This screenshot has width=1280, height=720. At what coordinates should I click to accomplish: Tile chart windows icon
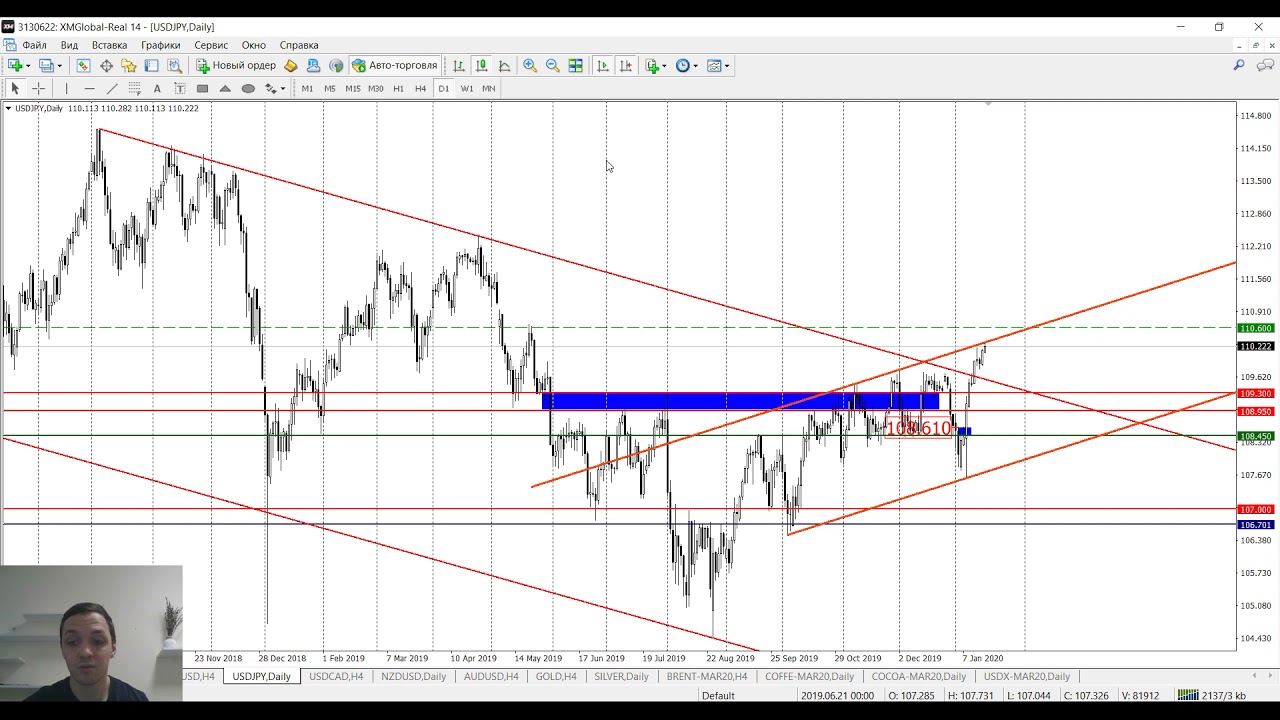(576, 65)
